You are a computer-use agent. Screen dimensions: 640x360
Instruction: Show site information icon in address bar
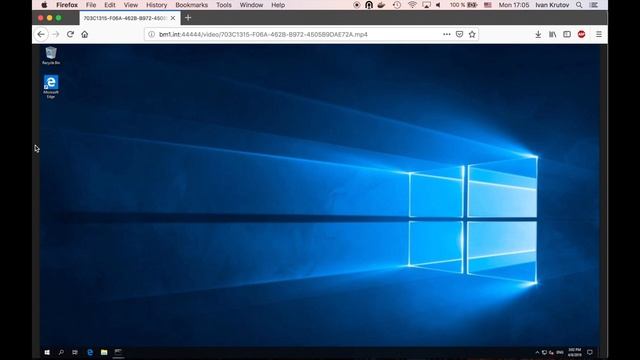[151, 34]
